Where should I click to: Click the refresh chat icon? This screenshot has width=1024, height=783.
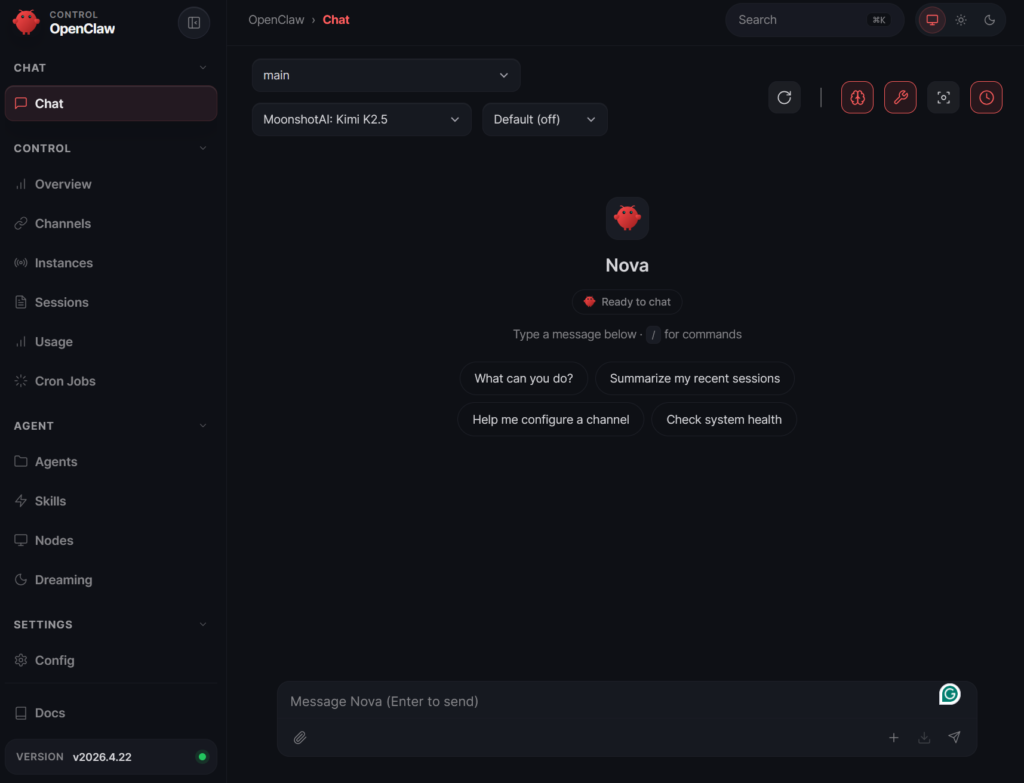pyautogui.click(x=784, y=97)
